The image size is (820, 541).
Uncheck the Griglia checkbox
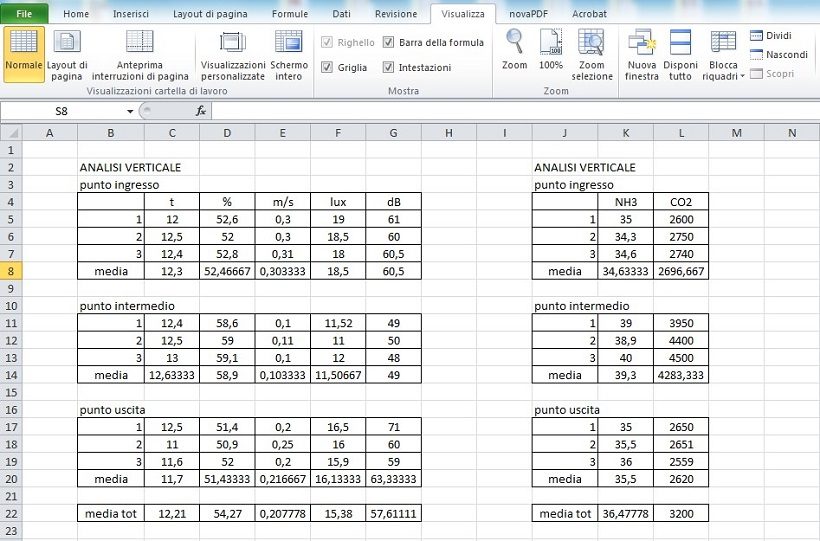click(327, 67)
